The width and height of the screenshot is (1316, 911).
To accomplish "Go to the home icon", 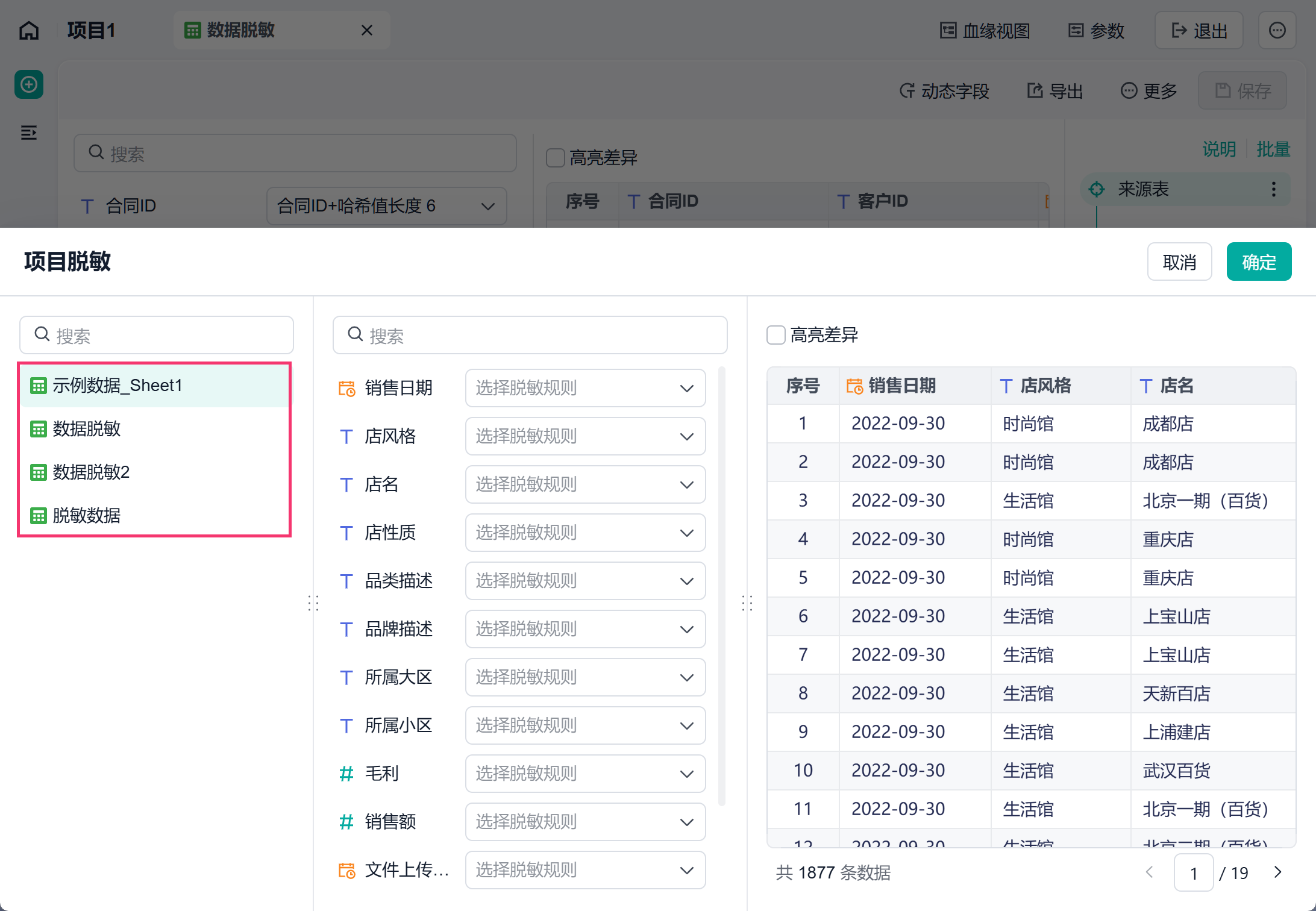I will (29, 30).
